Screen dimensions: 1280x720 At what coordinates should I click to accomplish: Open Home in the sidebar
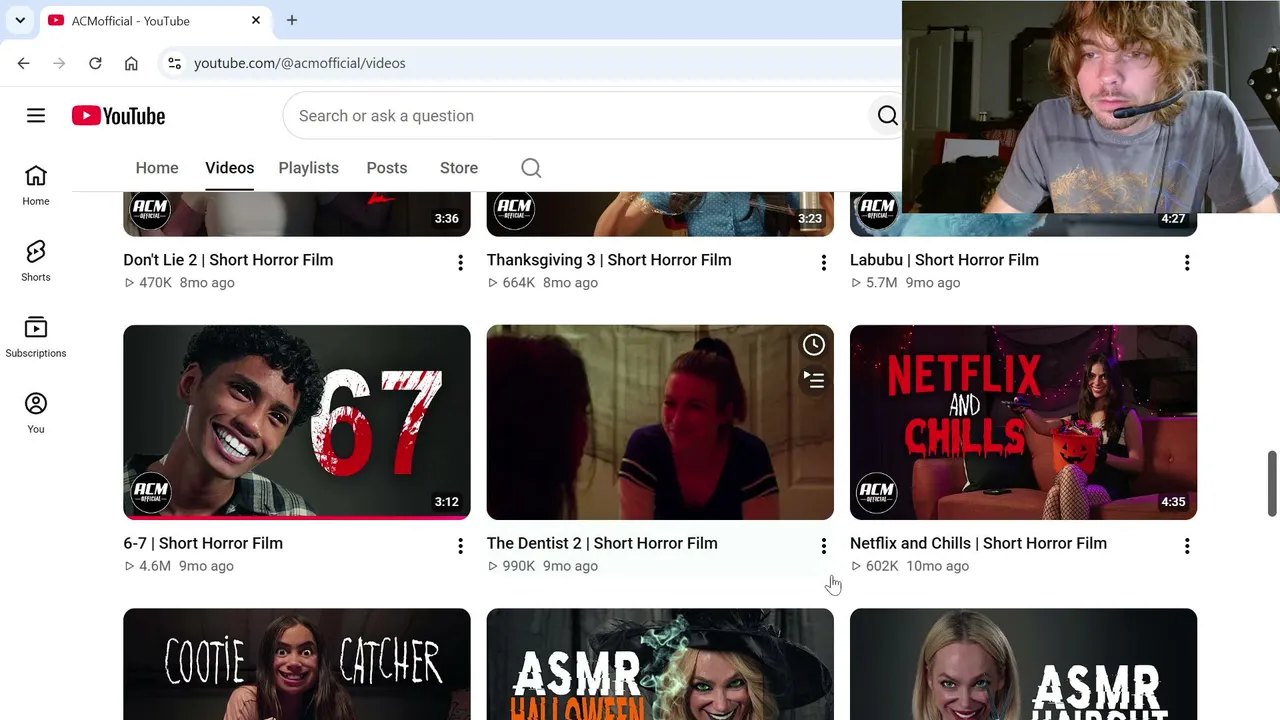click(x=36, y=186)
